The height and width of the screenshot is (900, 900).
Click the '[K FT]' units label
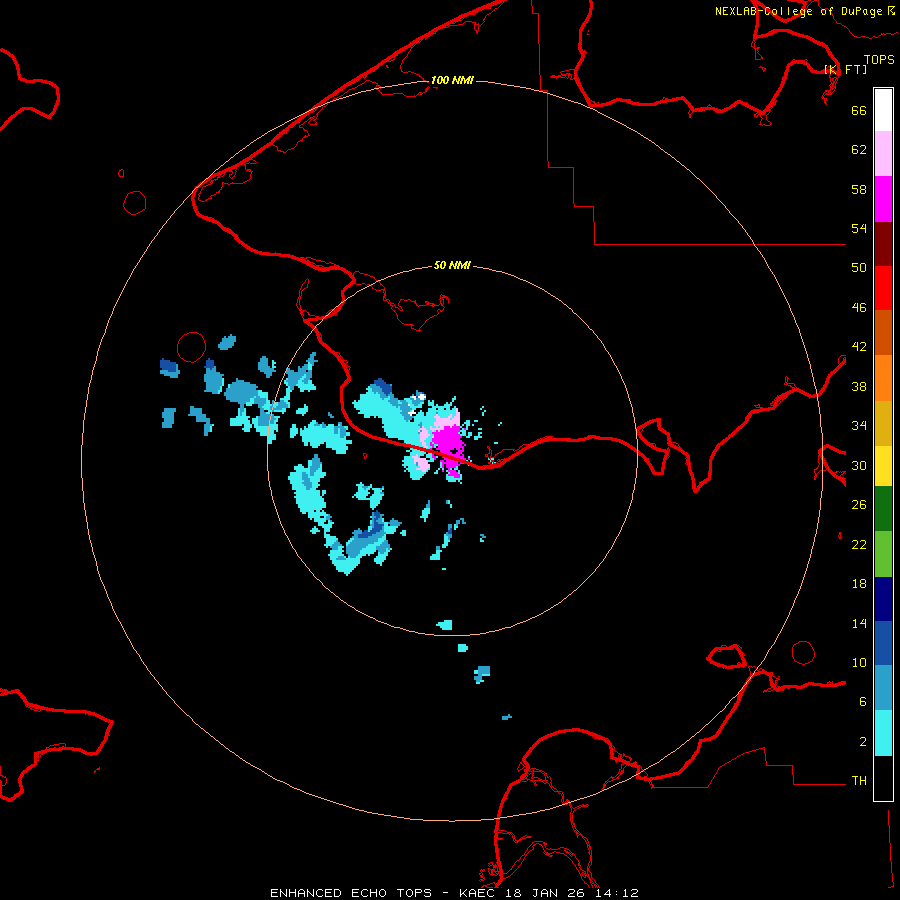(845, 69)
